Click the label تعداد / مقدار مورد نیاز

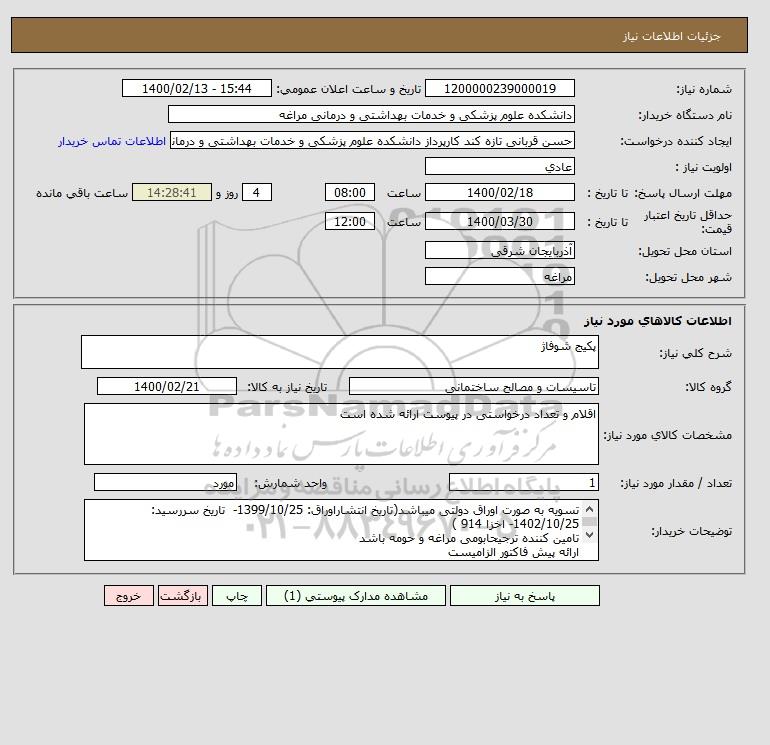point(676,484)
